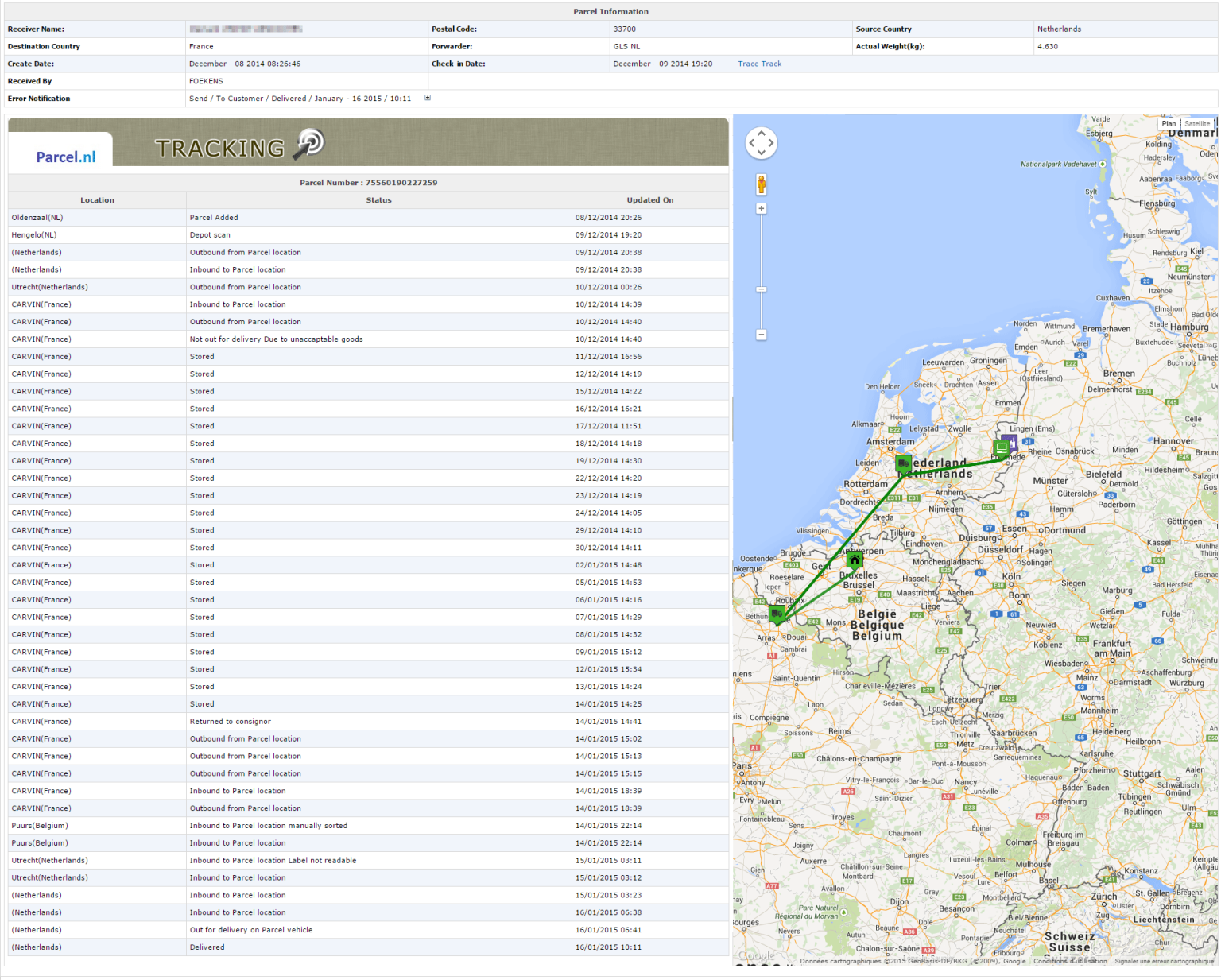The image size is (1221, 980).
Task: Select forwarder value 'GLS NL'
Action: coord(626,47)
